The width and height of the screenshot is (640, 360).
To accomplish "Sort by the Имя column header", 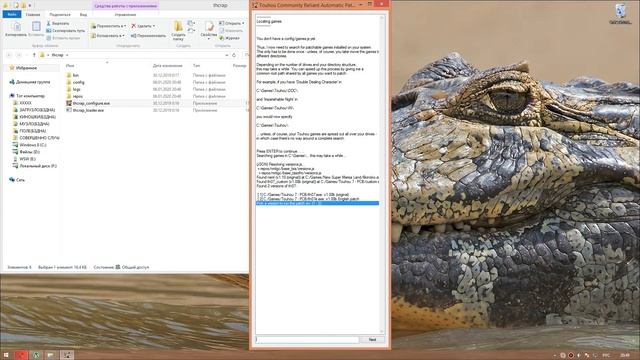I will click(70, 65).
